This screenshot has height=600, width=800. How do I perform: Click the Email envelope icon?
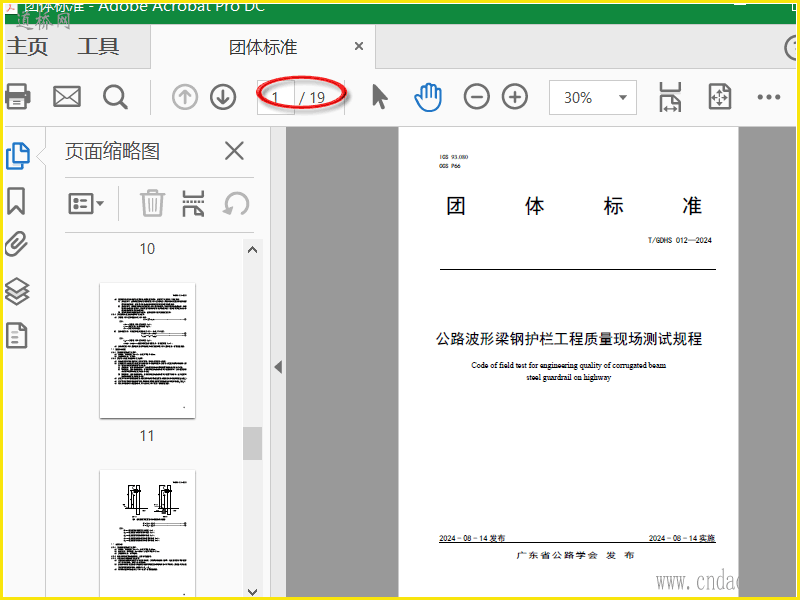(x=67, y=96)
